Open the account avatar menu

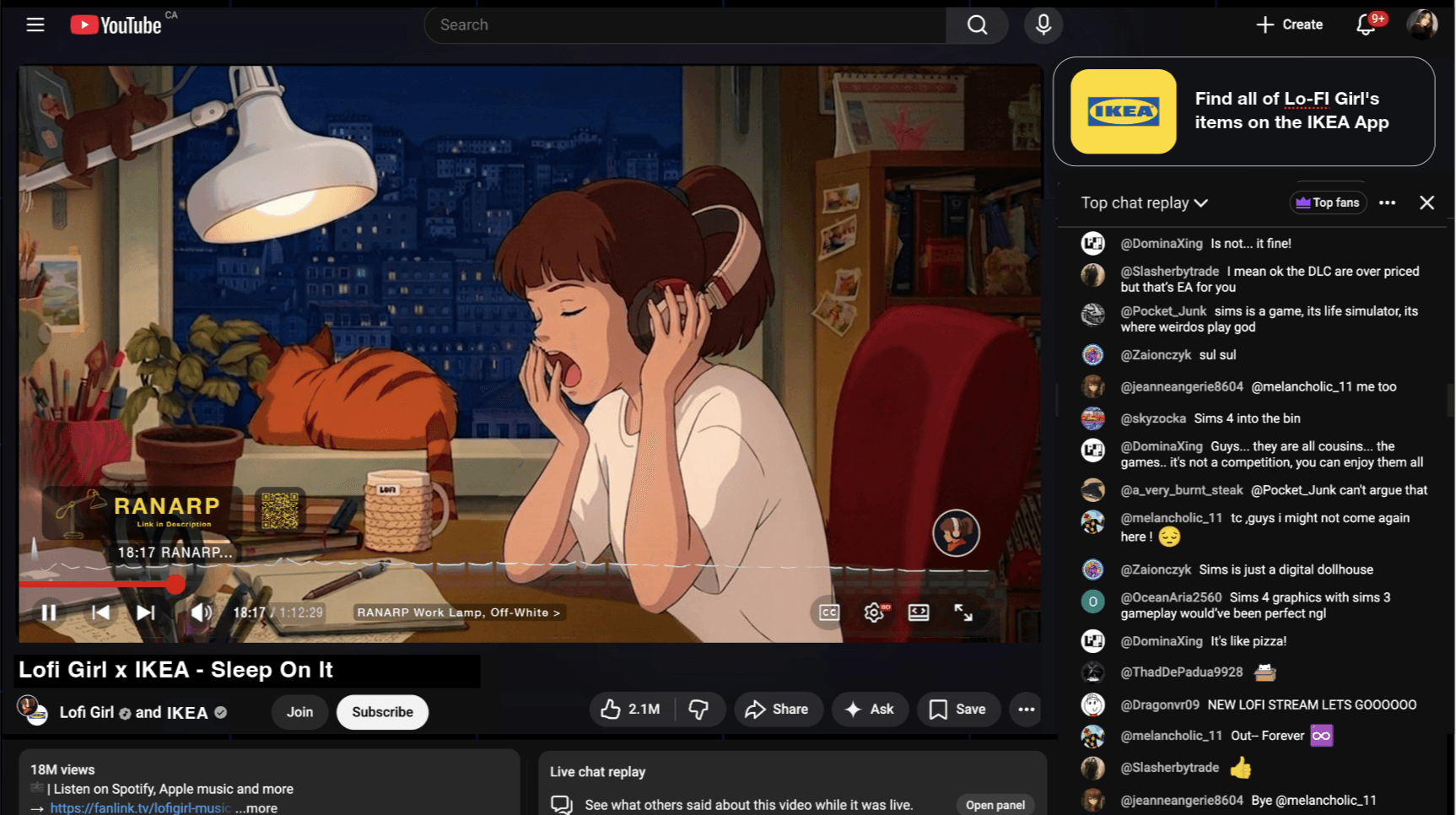pyautogui.click(x=1422, y=24)
